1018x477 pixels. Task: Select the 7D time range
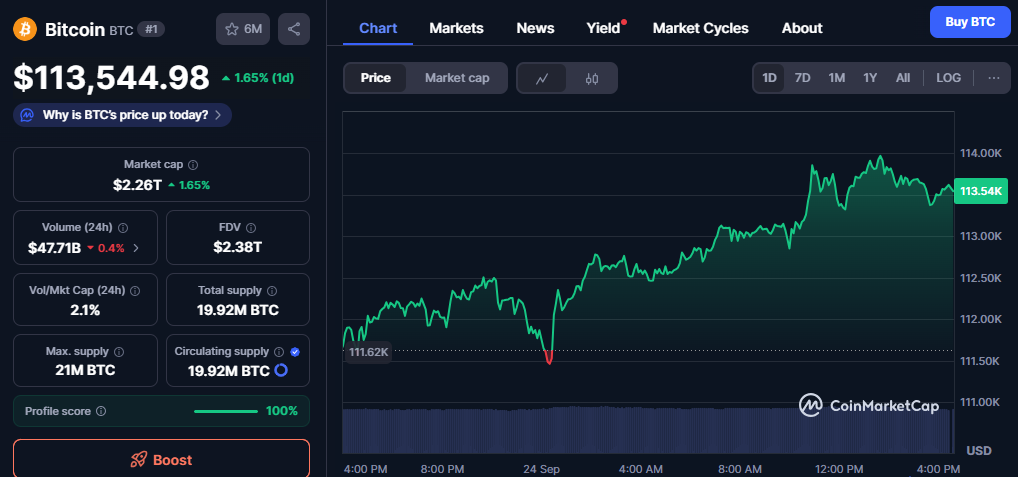802,78
